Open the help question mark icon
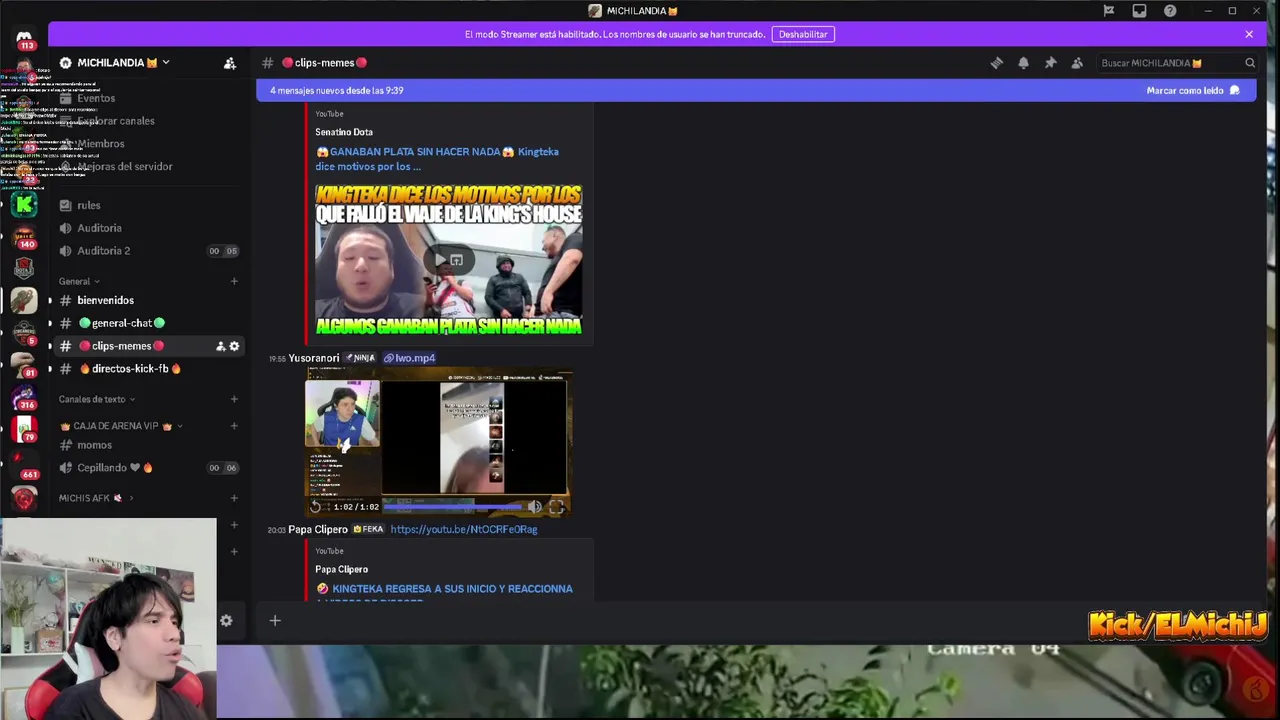Image resolution: width=1280 pixels, height=720 pixels. [1170, 11]
